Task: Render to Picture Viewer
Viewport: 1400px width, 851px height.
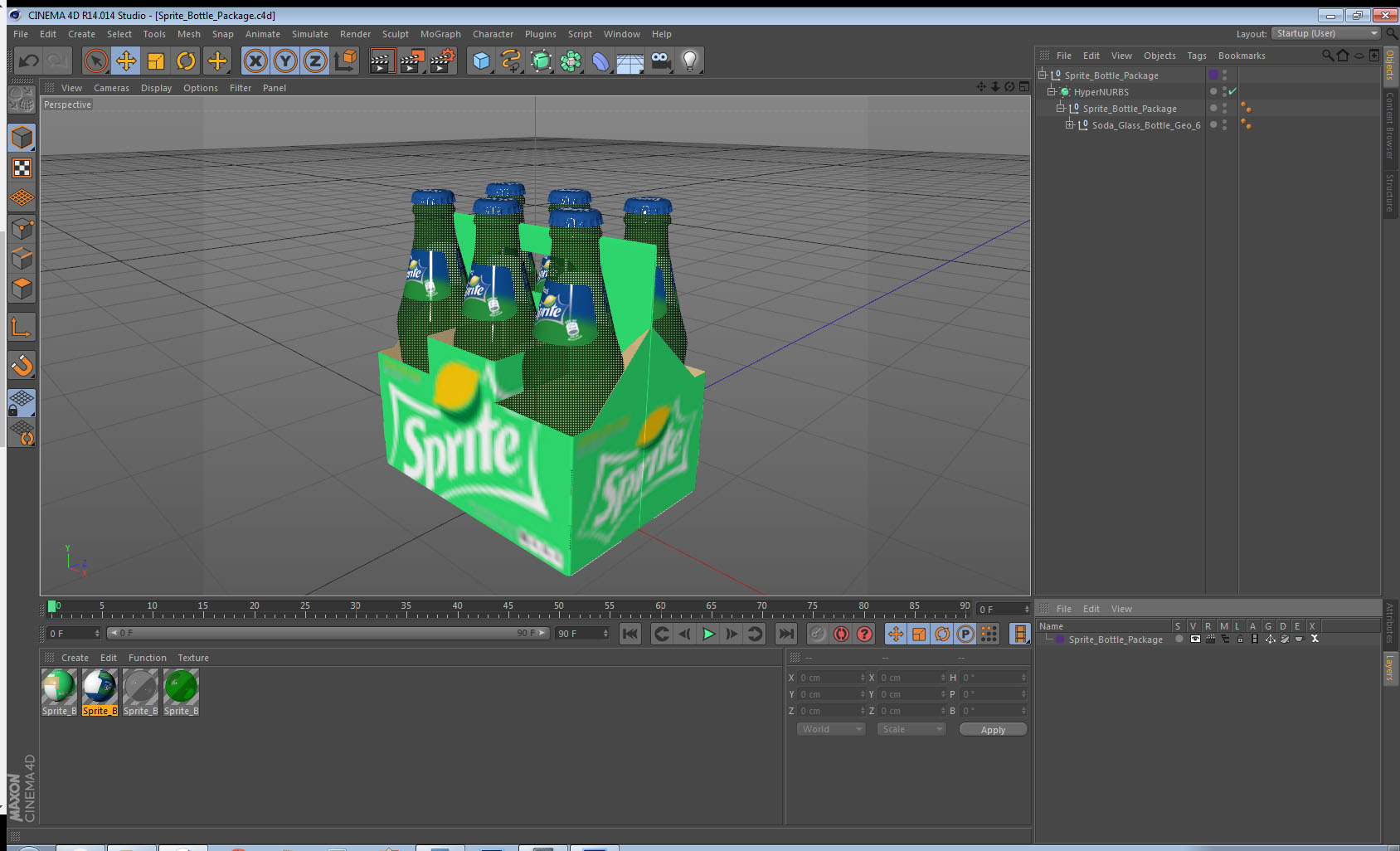Action: coord(411,61)
